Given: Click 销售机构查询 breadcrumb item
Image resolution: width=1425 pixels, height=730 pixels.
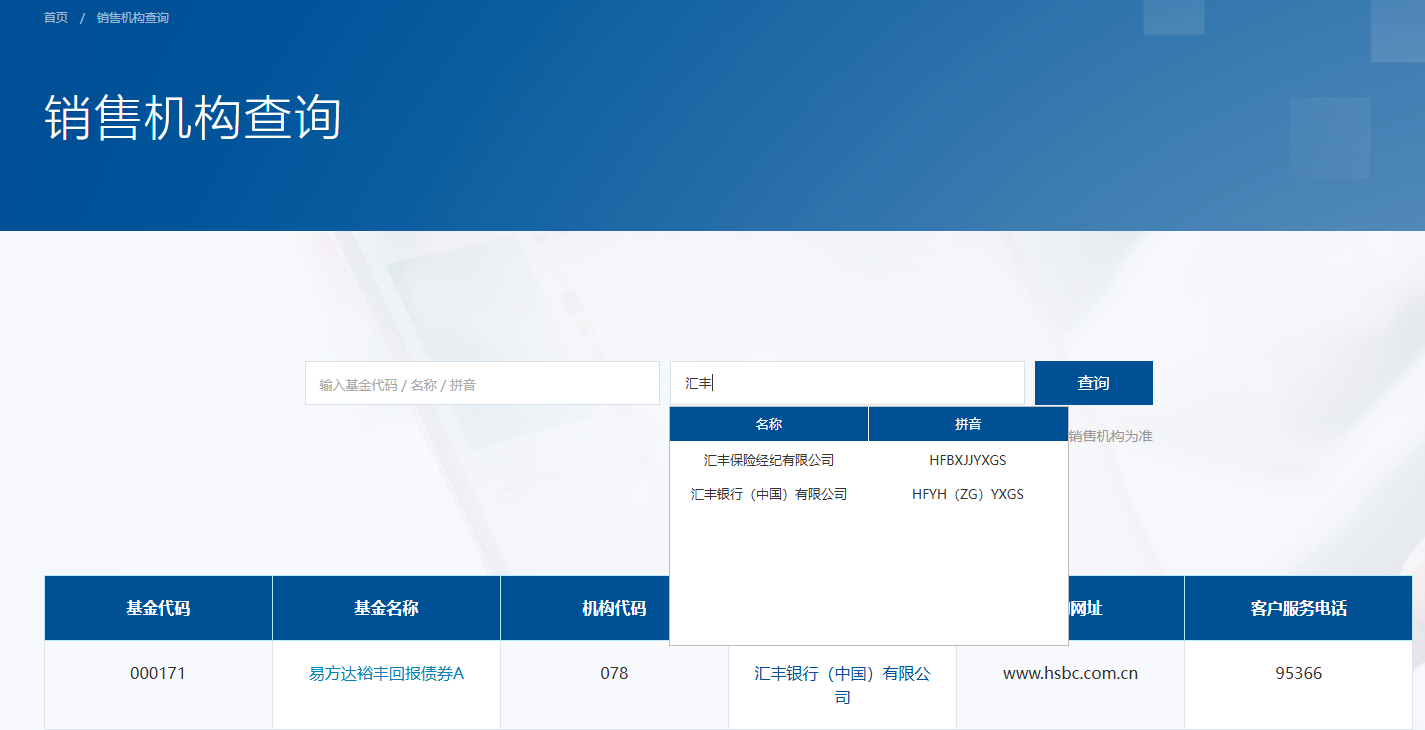Looking at the screenshot, I should tap(133, 18).
